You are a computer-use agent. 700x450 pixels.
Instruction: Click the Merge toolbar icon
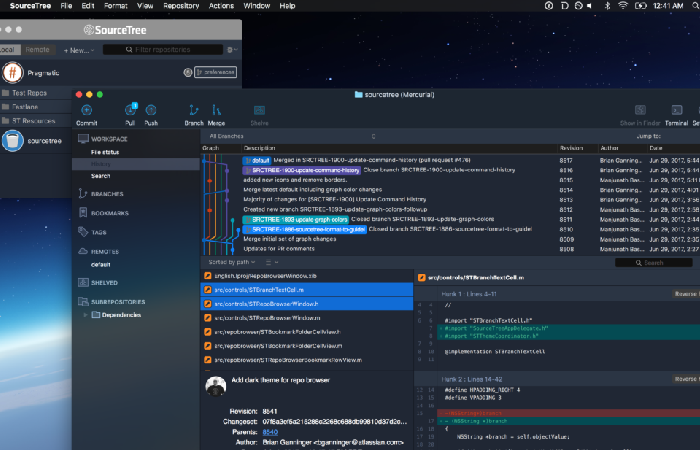coord(217,110)
